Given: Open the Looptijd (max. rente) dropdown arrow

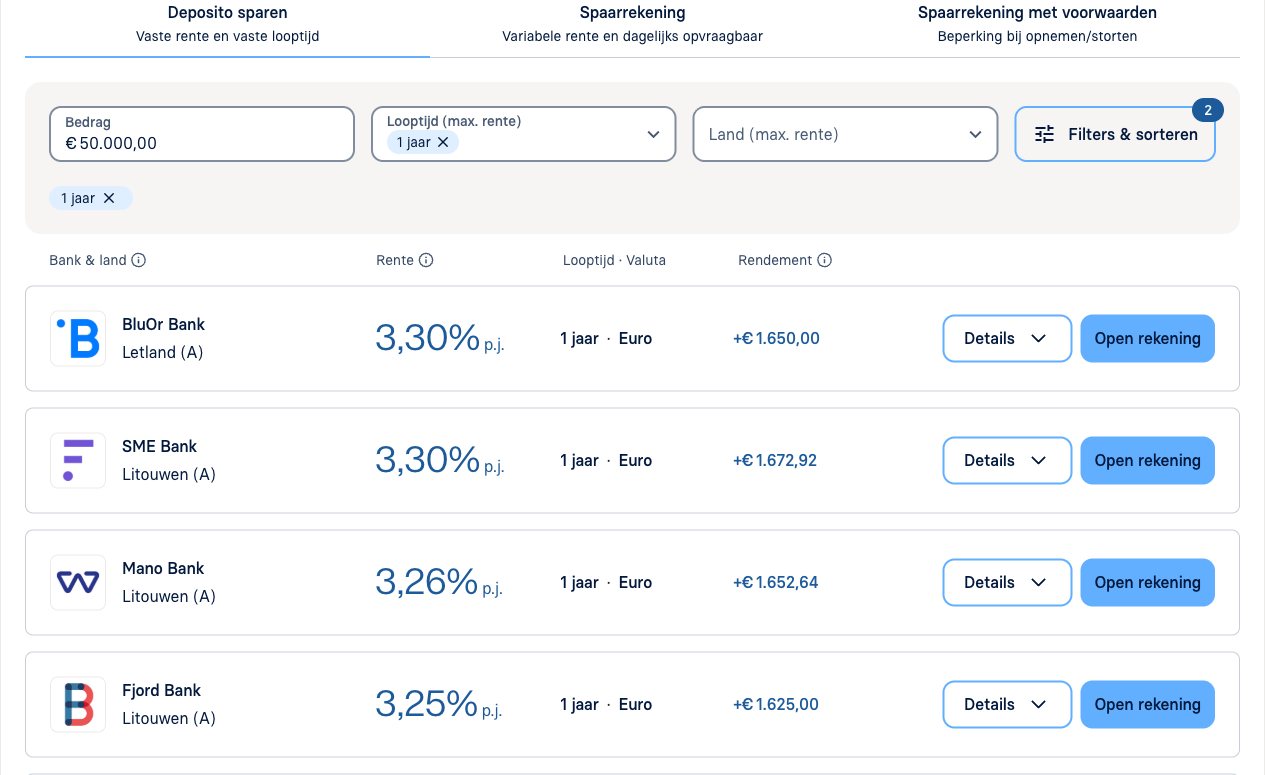Looking at the screenshot, I should pos(653,134).
